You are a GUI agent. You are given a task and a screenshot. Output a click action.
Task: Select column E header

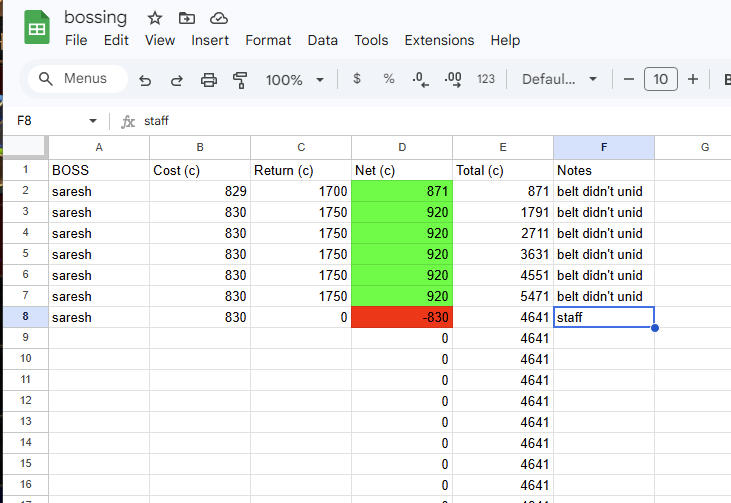pyautogui.click(x=503, y=147)
